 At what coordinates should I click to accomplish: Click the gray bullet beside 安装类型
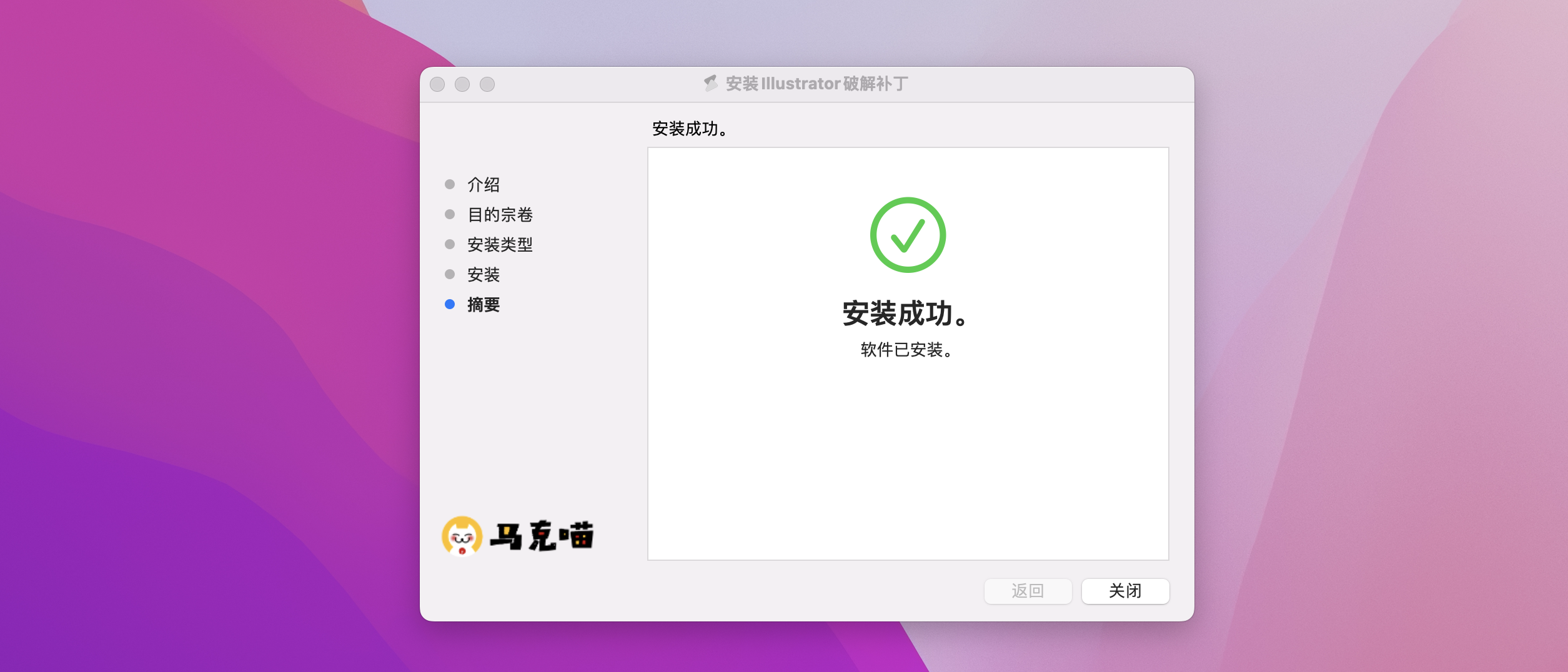450,244
